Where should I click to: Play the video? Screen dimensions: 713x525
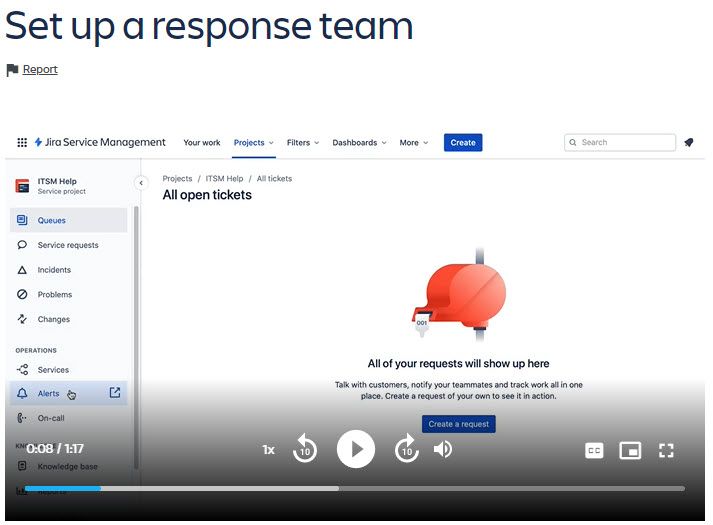[356, 449]
